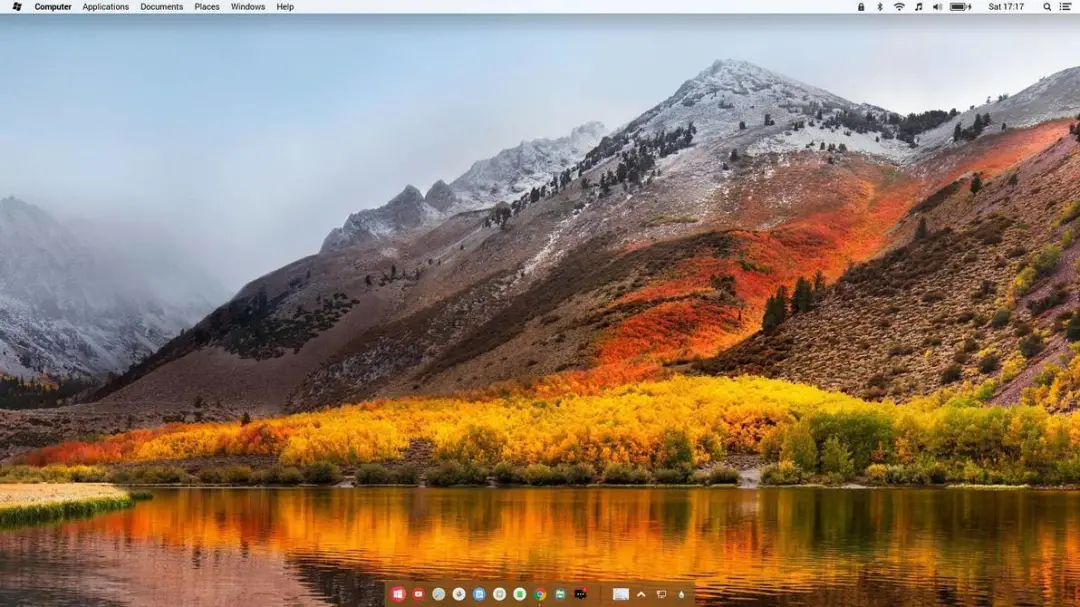The height and width of the screenshot is (607, 1080).
Task: Open Bluetooth status icon
Action: click(x=880, y=7)
